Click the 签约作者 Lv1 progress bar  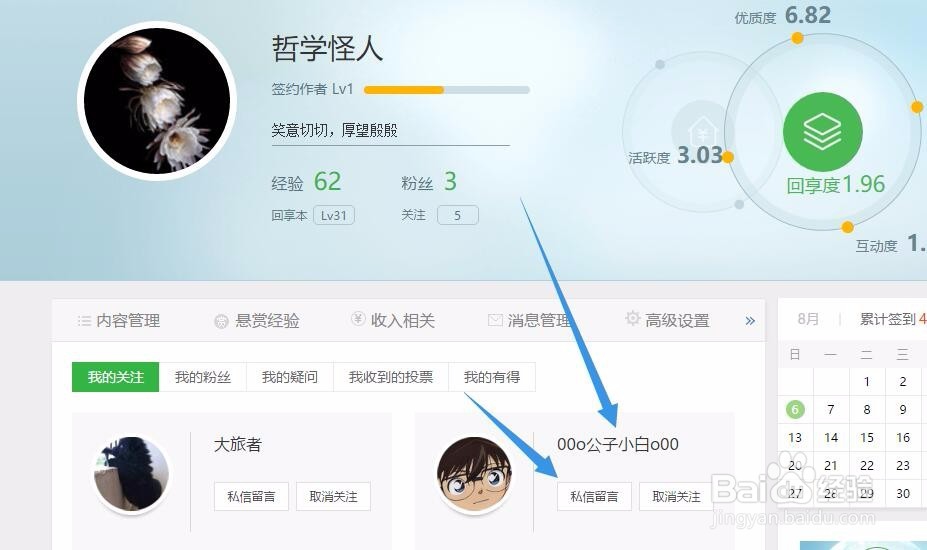pos(446,90)
